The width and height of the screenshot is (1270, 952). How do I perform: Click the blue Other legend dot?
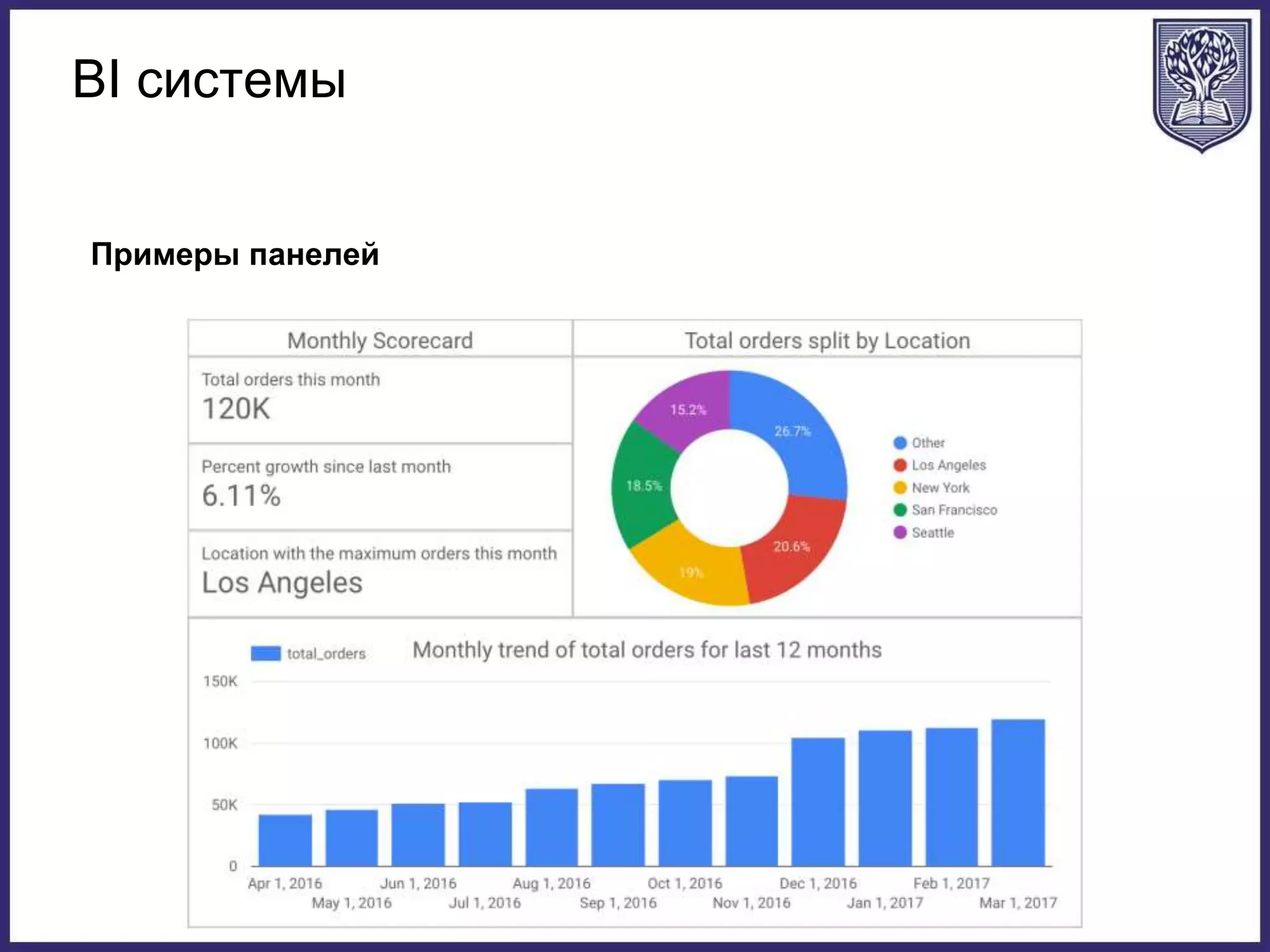(x=900, y=443)
